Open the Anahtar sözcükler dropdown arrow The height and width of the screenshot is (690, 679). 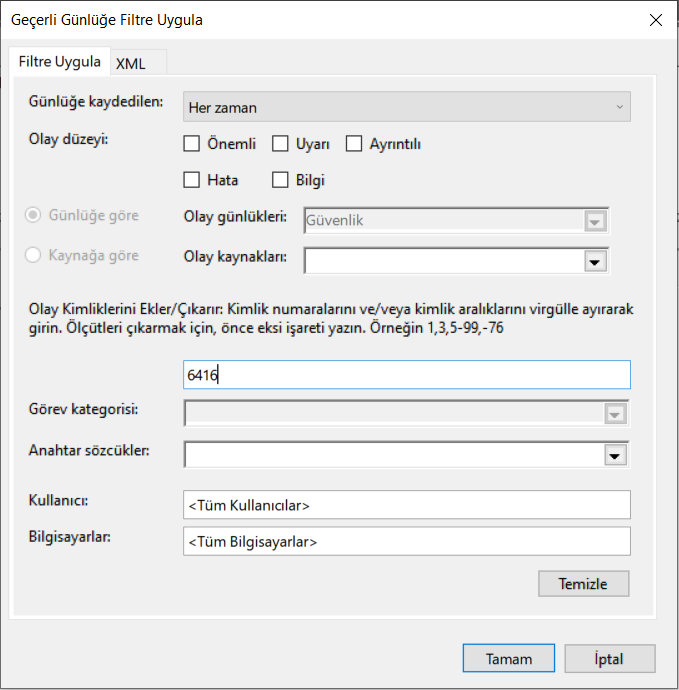tap(615, 455)
